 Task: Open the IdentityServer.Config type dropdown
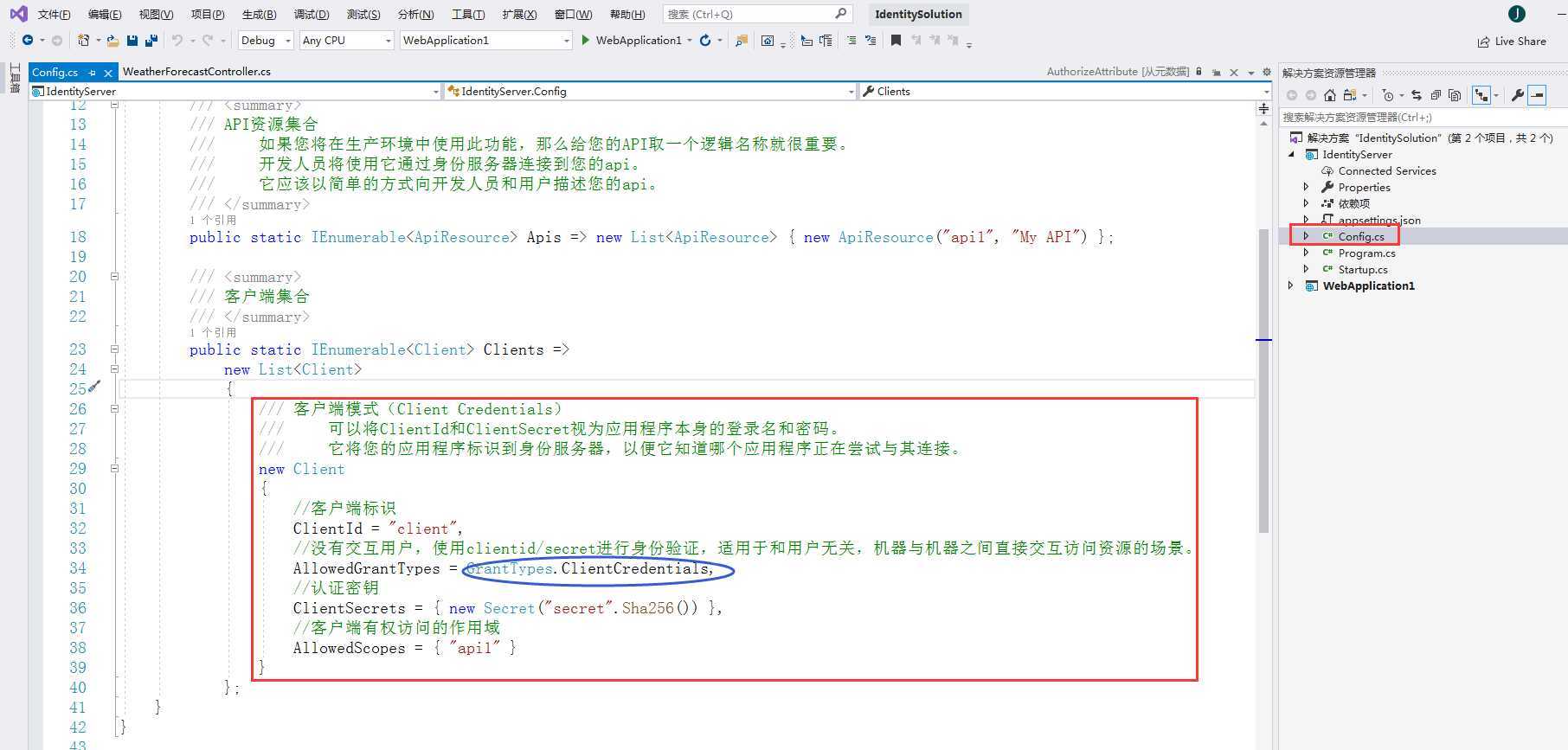(650, 92)
